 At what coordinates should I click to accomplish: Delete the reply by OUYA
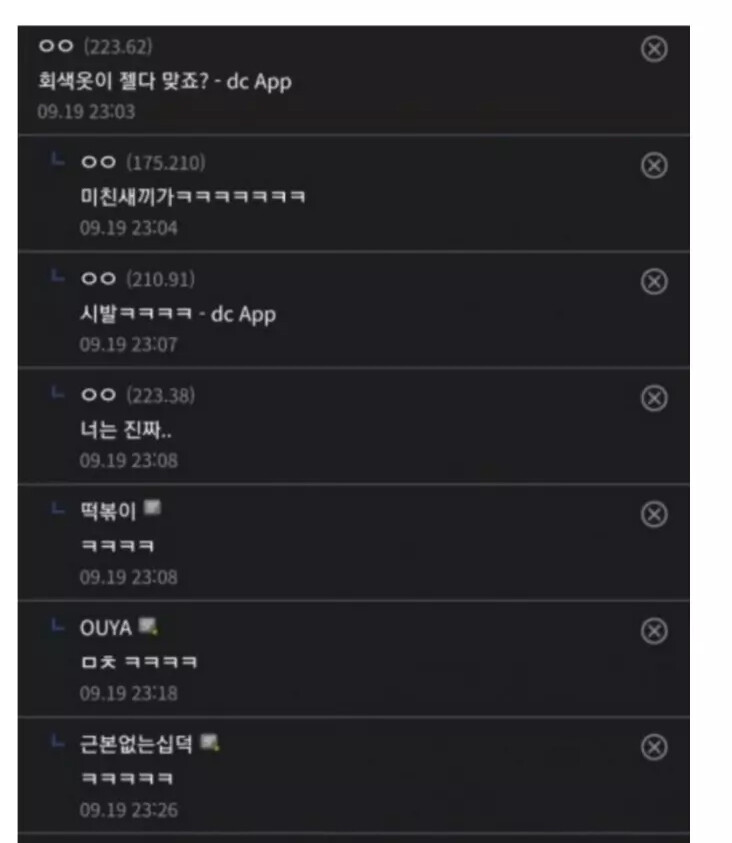(x=654, y=631)
